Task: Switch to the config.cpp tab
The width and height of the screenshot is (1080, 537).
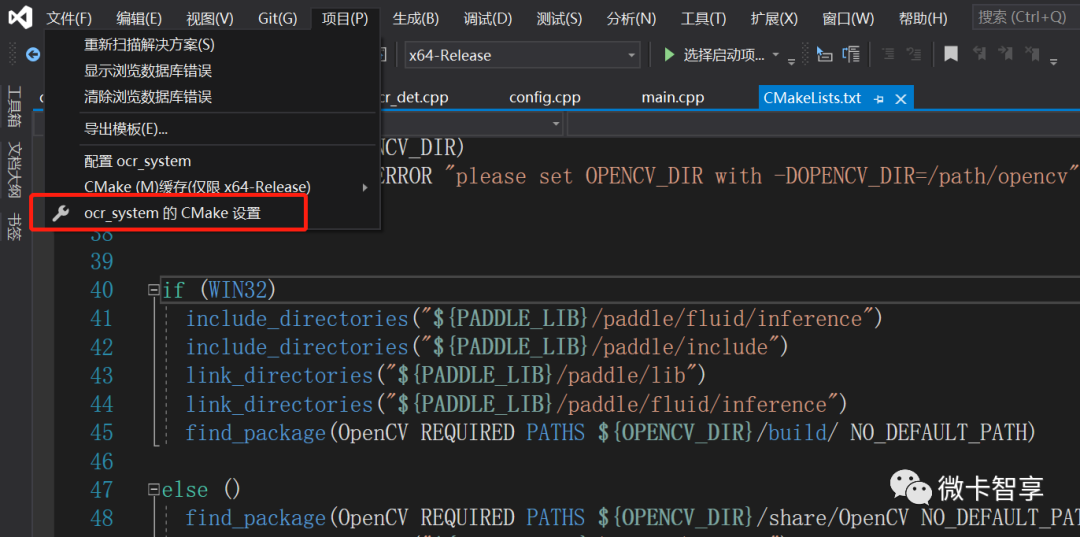Action: coord(545,98)
